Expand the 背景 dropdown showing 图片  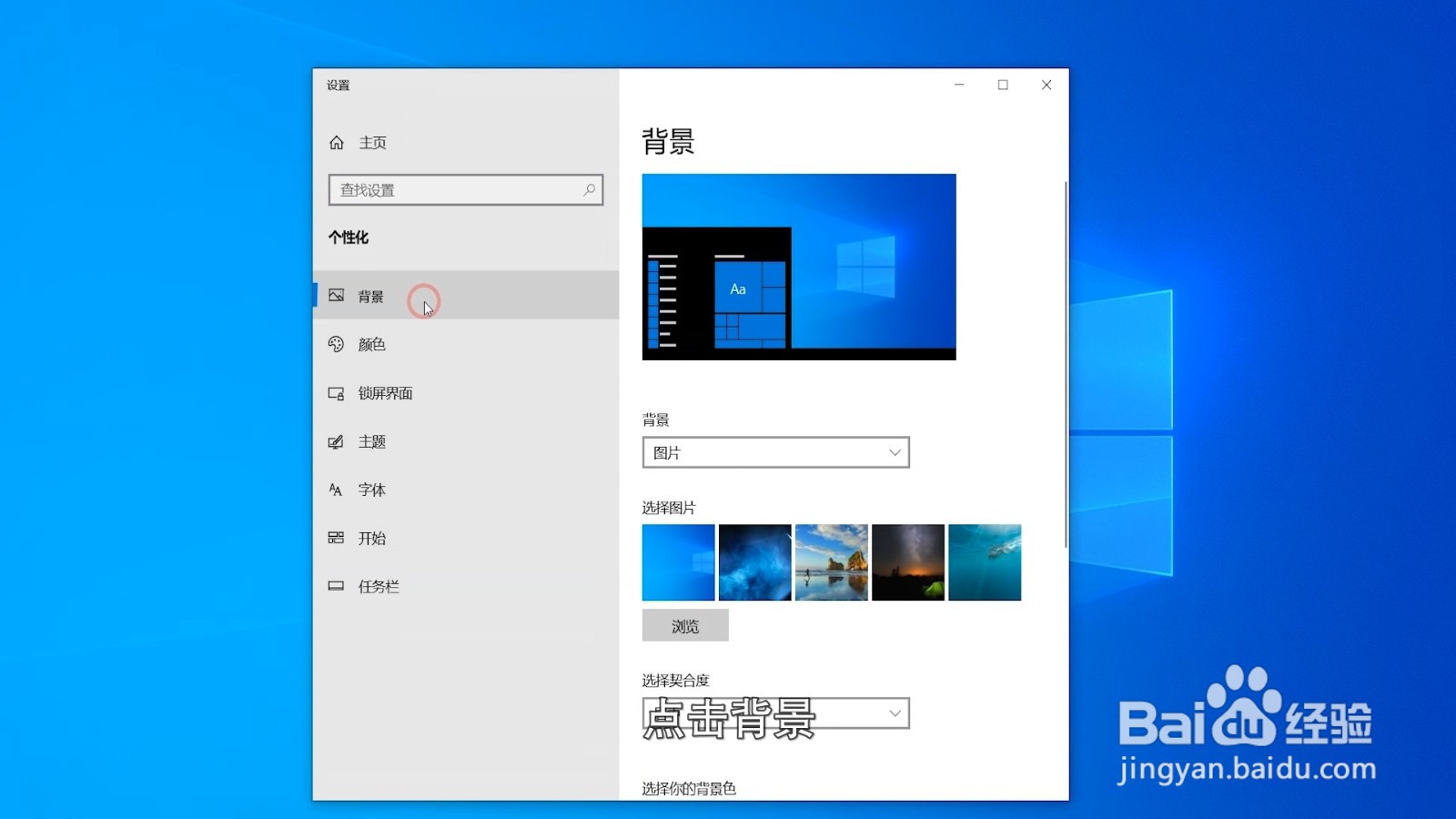[x=775, y=452]
